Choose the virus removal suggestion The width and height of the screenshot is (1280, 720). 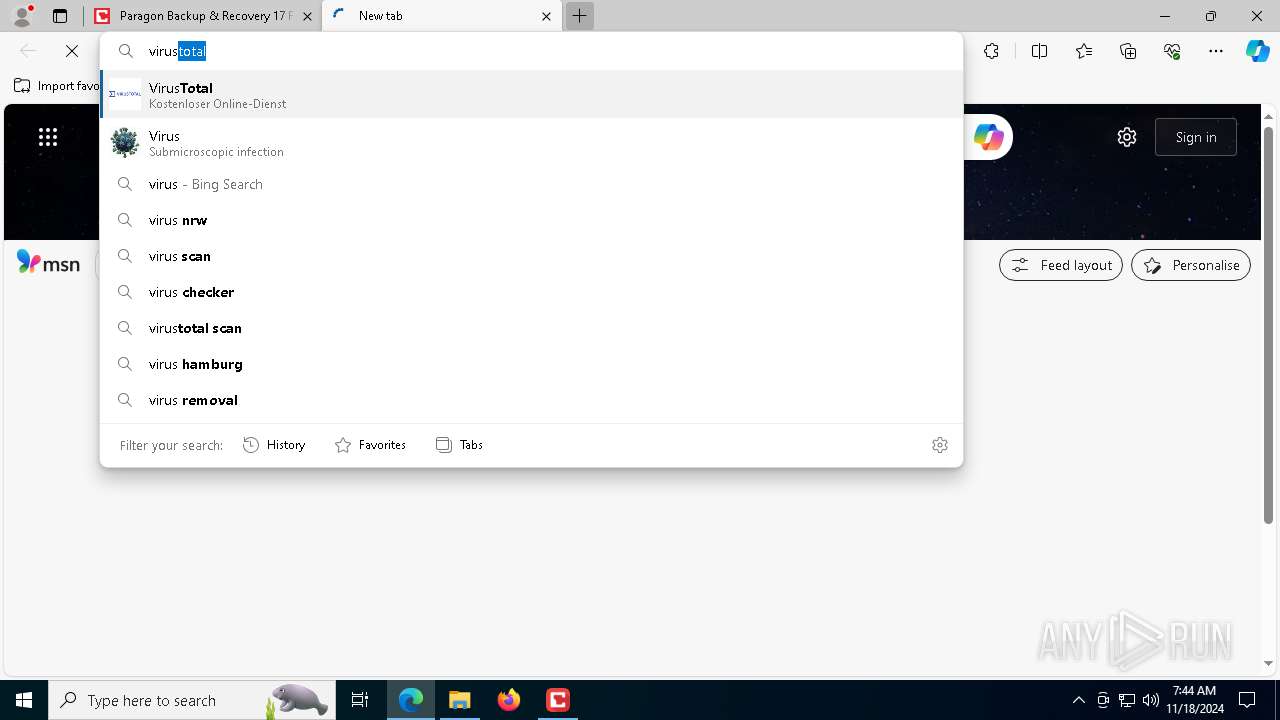pos(531,400)
